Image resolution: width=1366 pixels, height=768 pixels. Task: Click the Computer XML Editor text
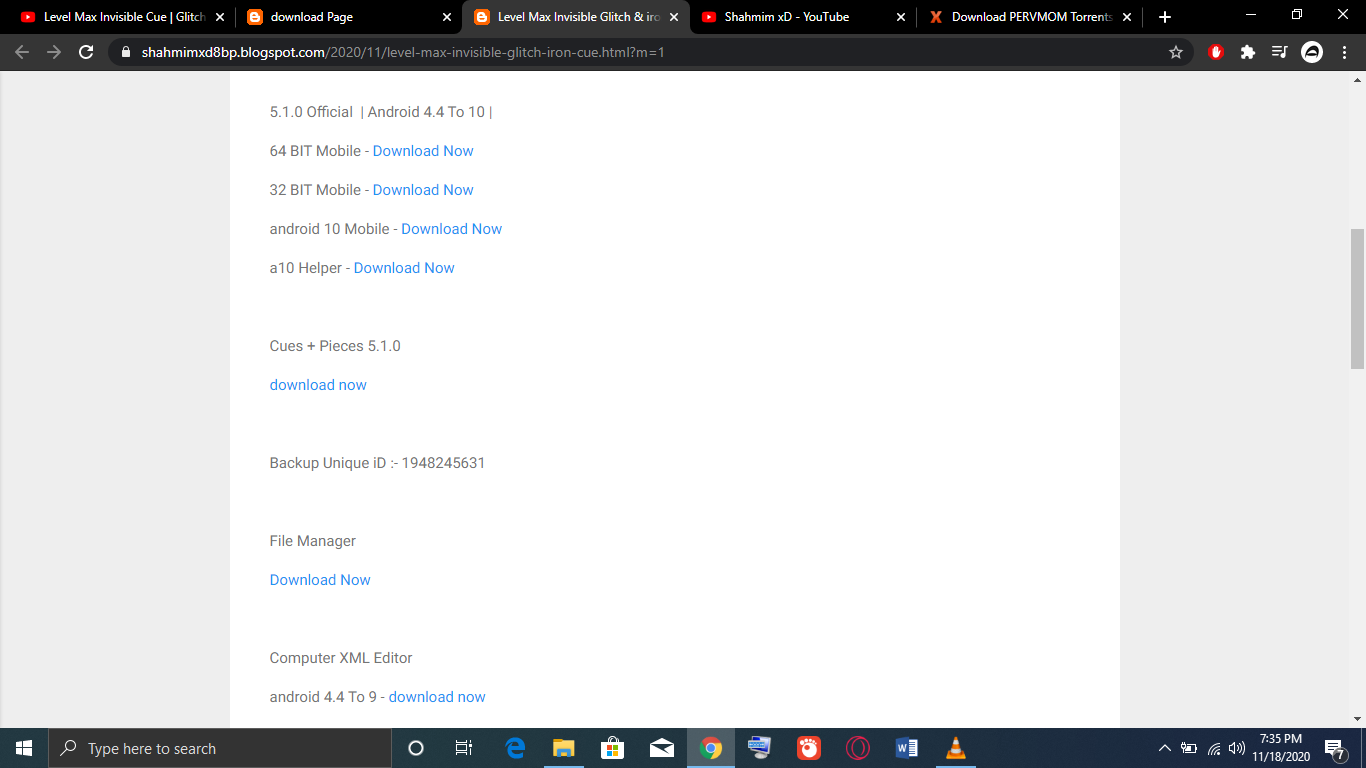coord(341,658)
